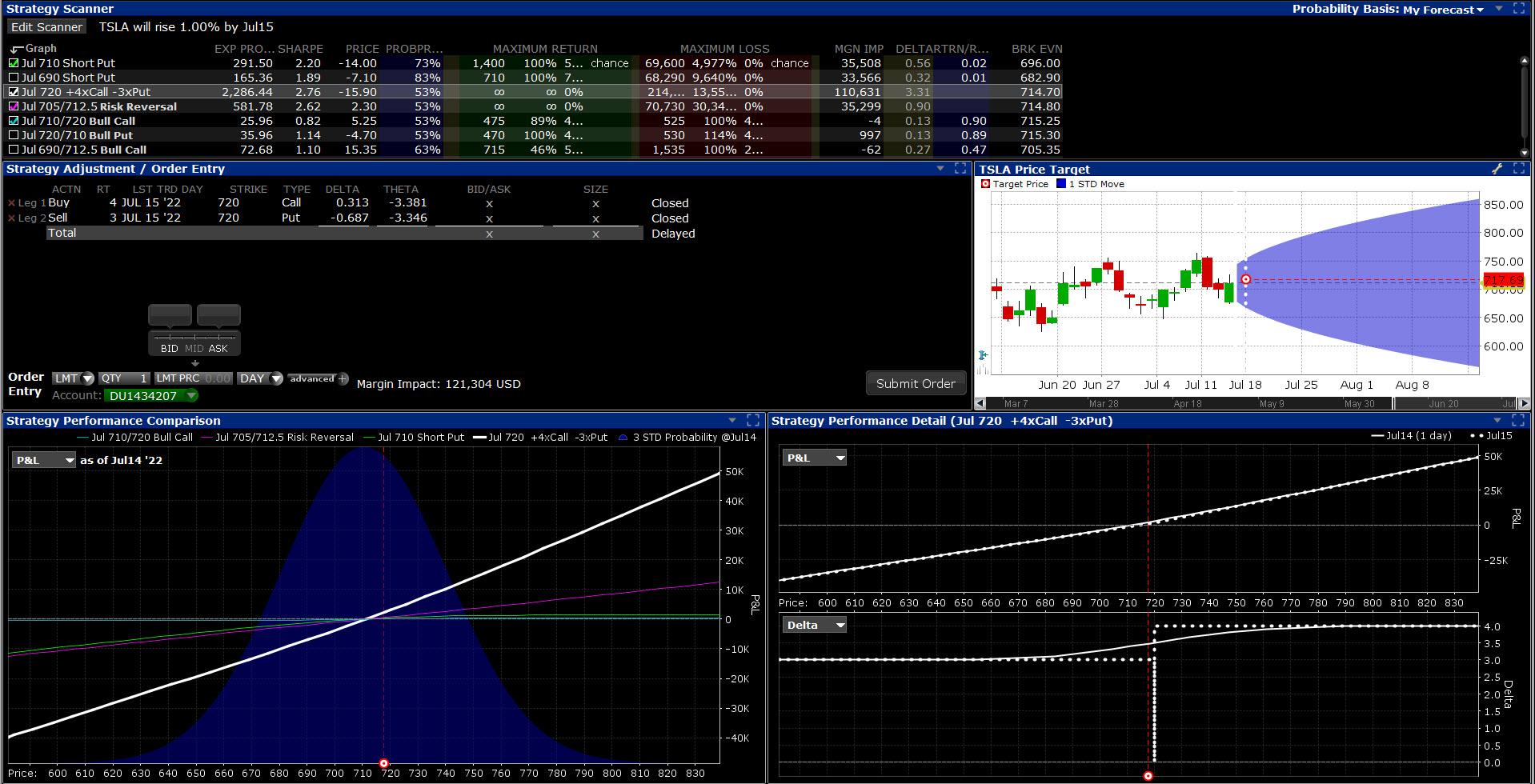Open P&L dropdown in comparison chart
The height and width of the screenshot is (784, 1535).
[x=44, y=460]
